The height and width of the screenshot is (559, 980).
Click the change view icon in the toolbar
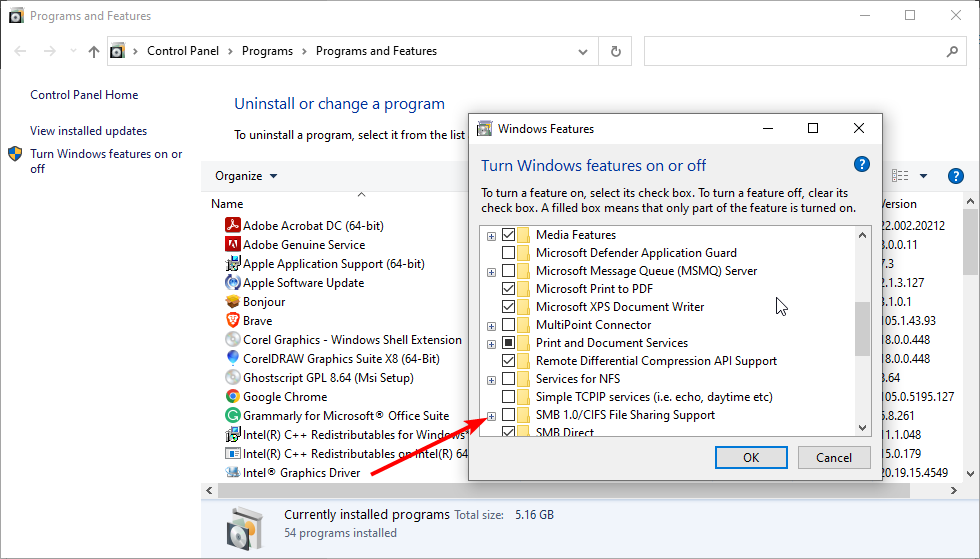(900, 176)
